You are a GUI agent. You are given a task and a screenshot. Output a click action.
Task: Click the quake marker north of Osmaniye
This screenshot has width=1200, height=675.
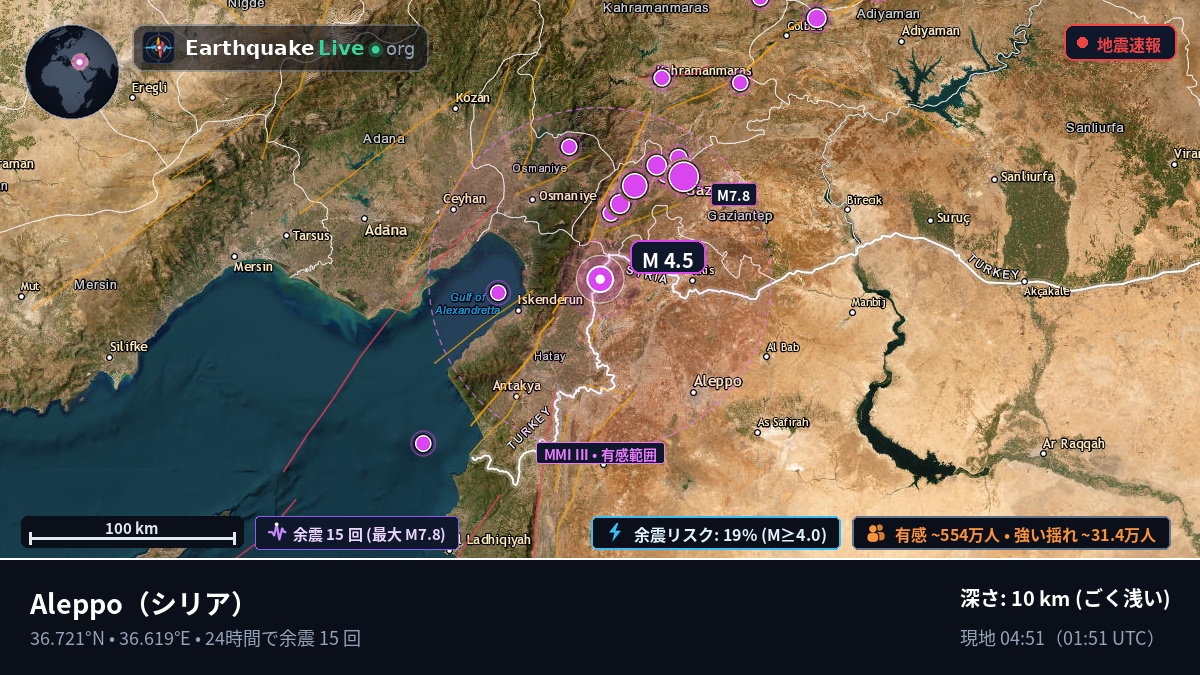click(x=569, y=147)
